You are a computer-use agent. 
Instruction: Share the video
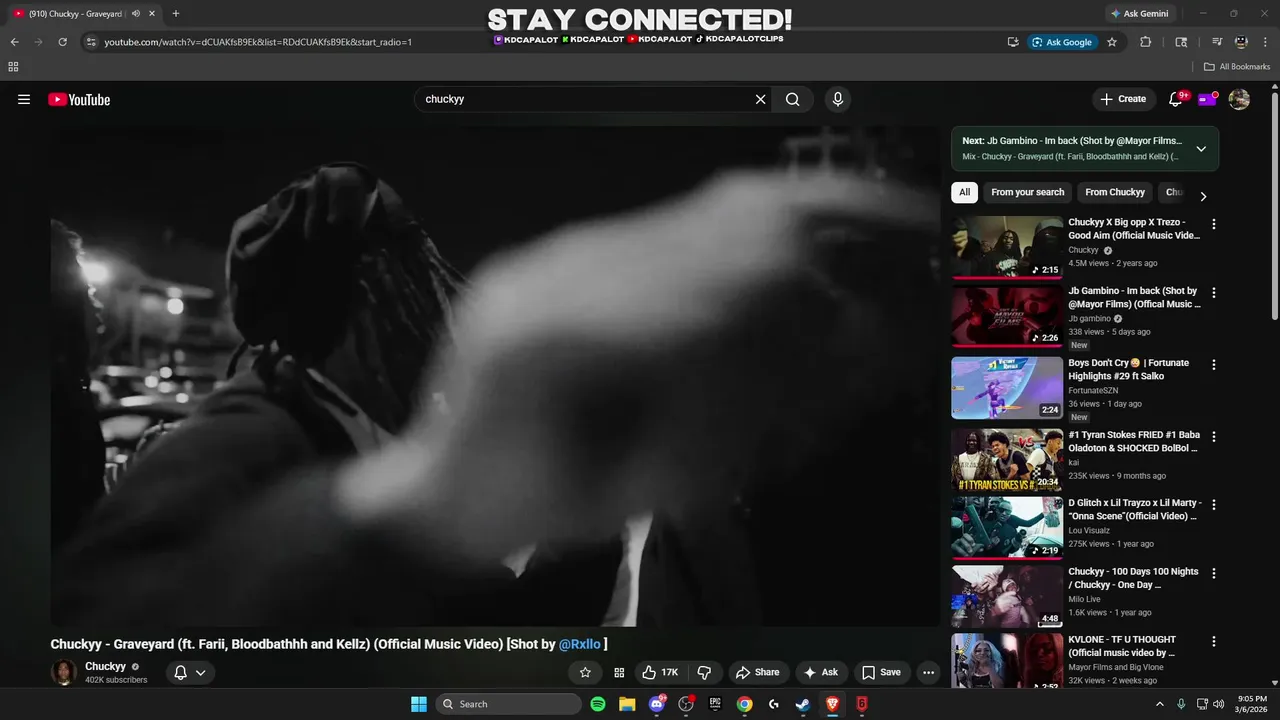(756, 673)
